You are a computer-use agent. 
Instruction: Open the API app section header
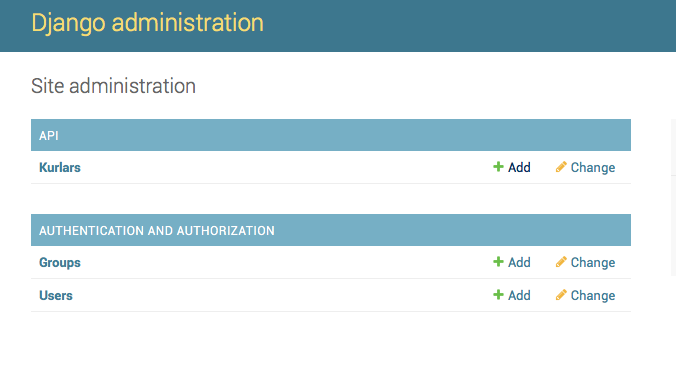click(x=49, y=136)
